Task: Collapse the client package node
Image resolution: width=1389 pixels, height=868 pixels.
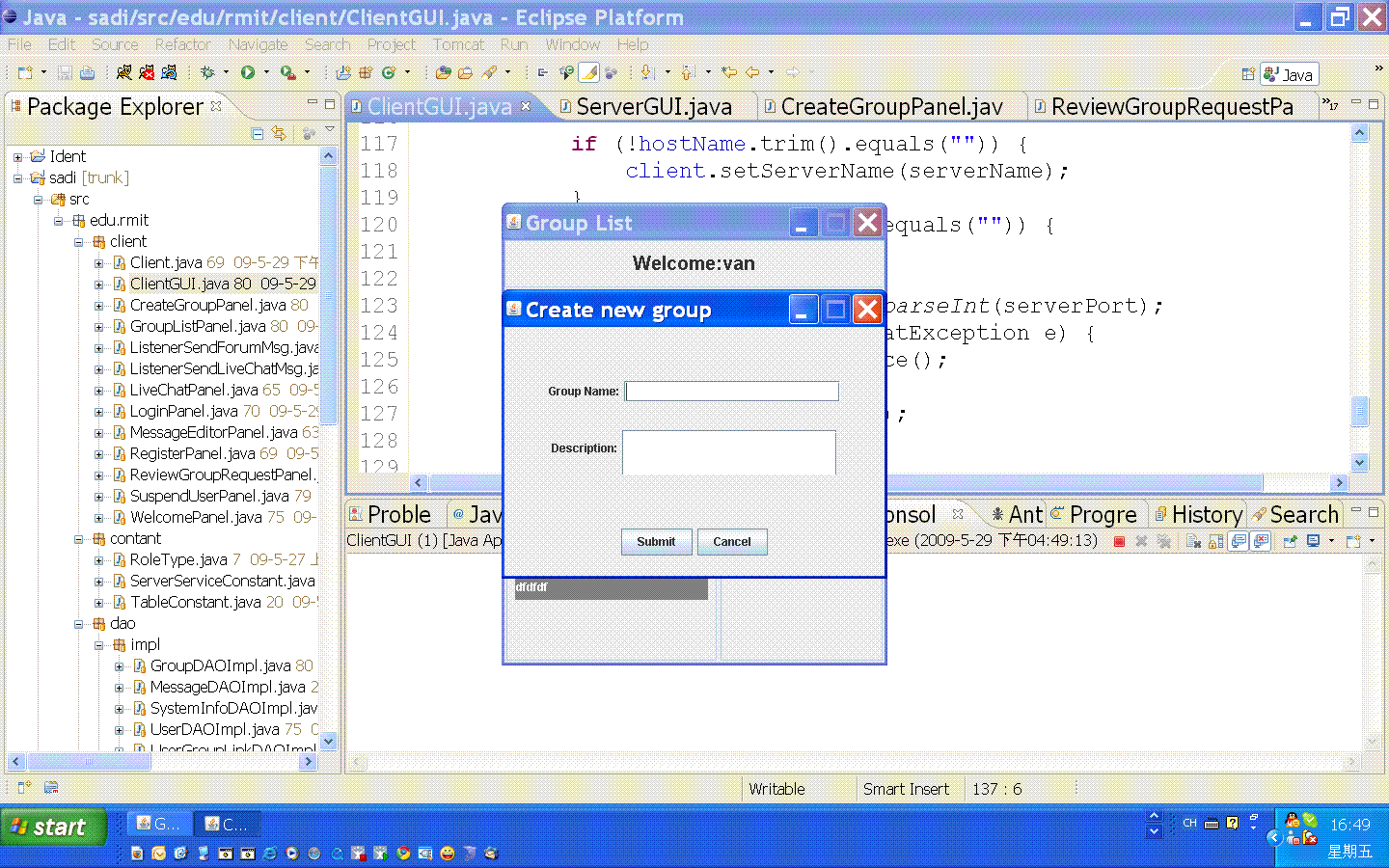Action: click(79, 242)
